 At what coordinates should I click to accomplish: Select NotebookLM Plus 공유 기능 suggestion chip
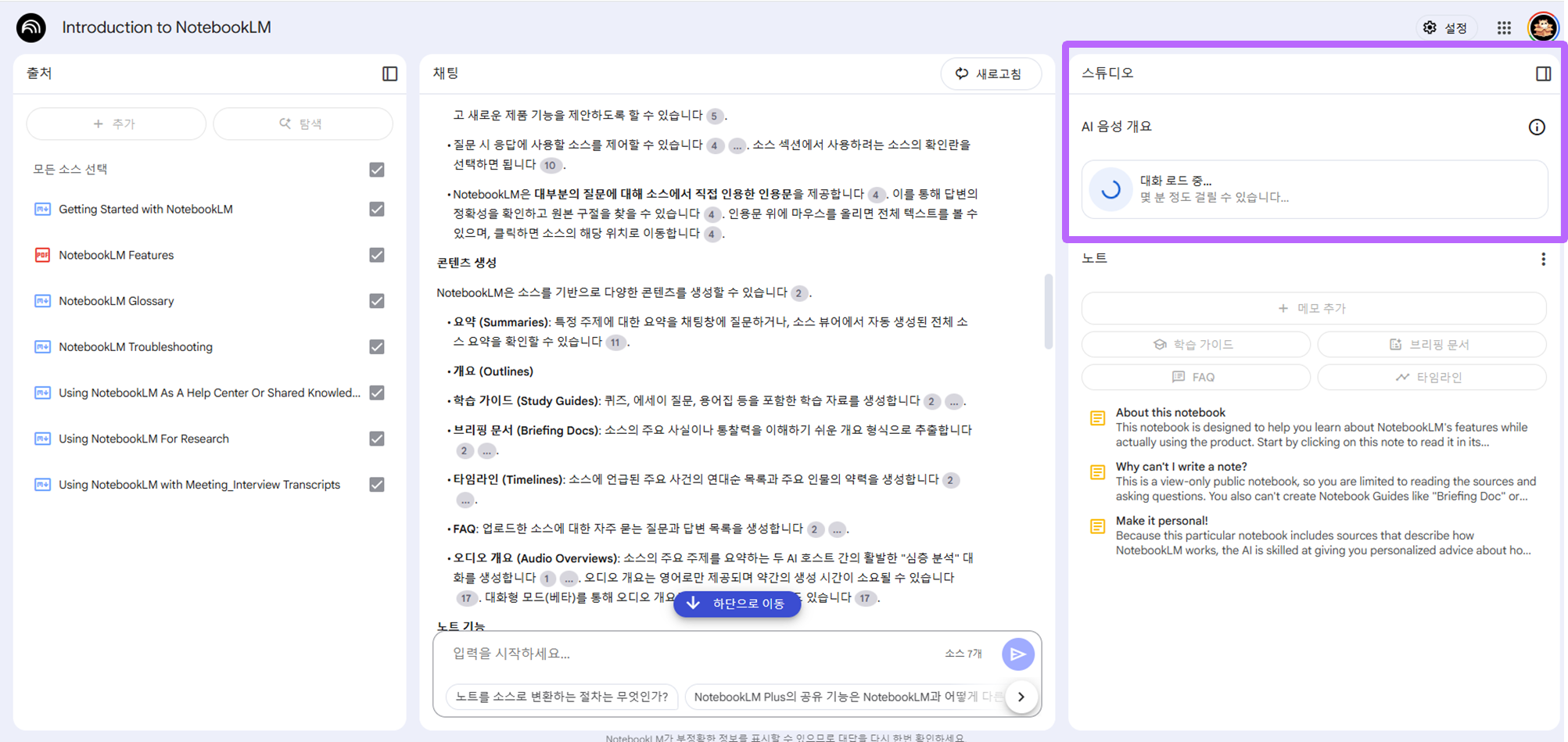point(845,697)
